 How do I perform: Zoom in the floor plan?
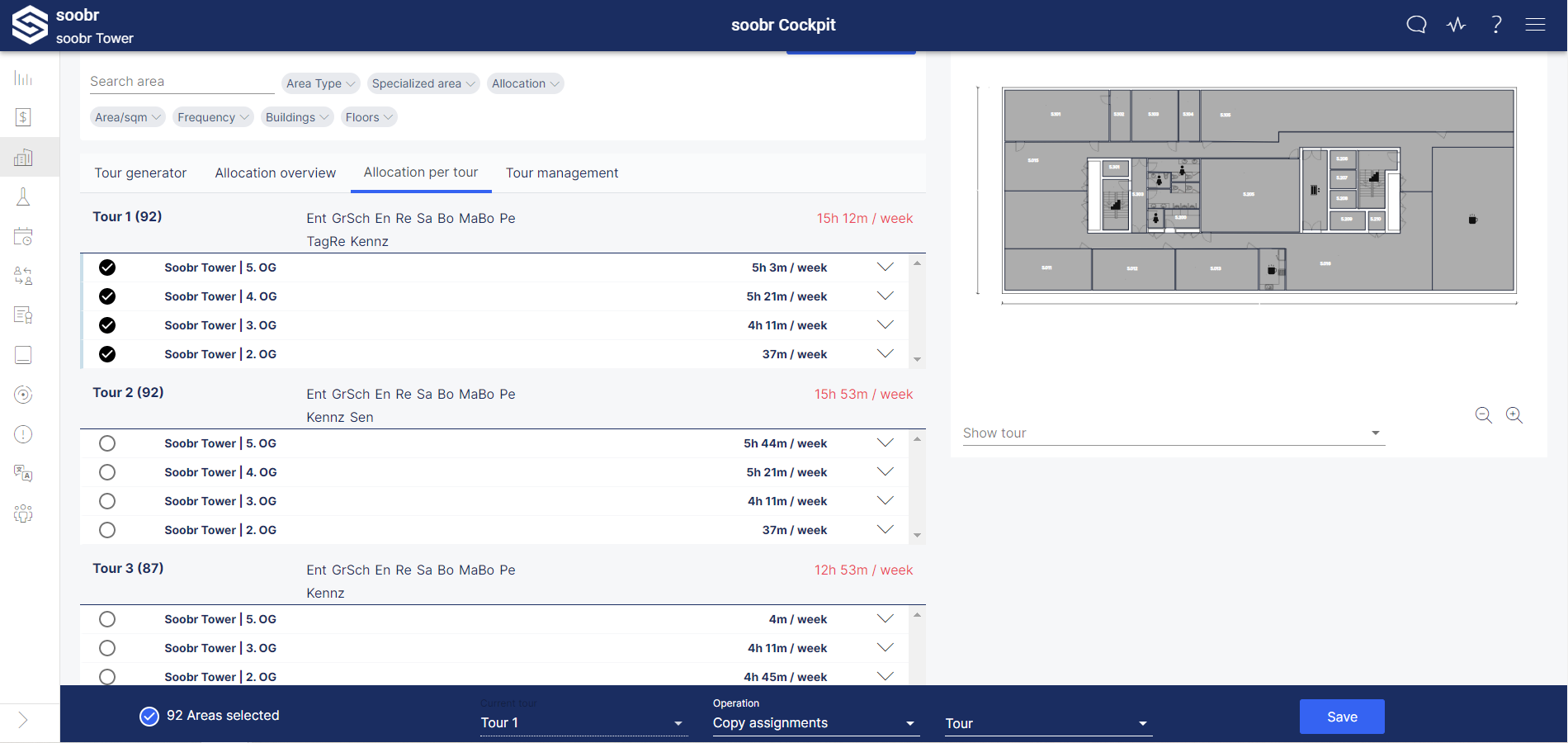coord(1514,415)
